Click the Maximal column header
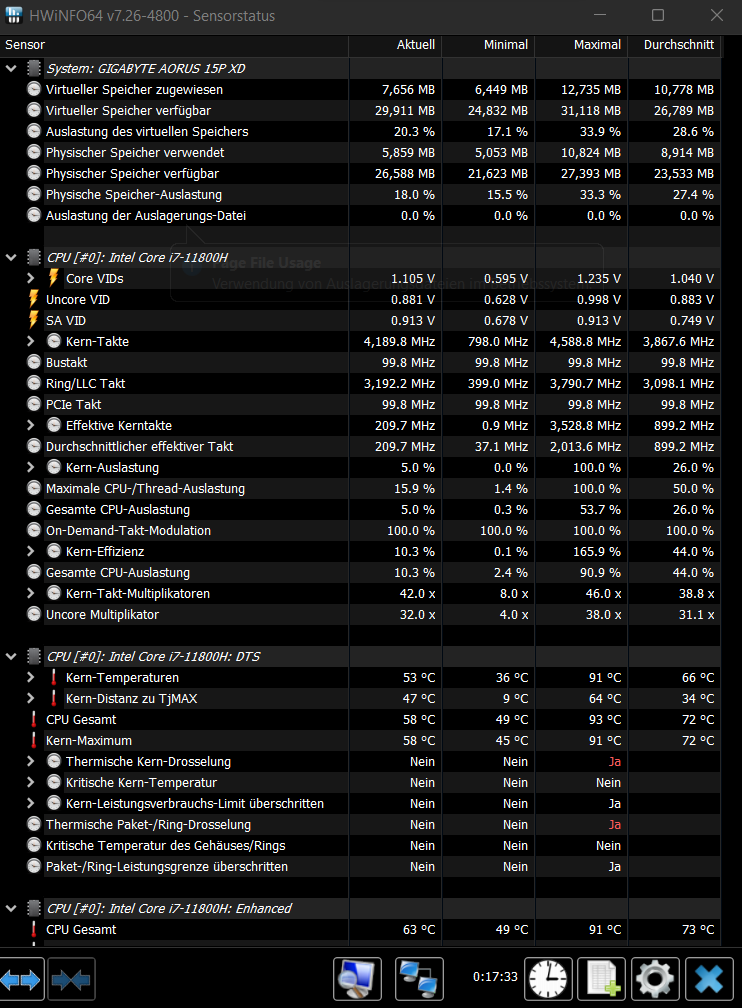The width and height of the screenshot is (742, 1008). (581, 44)
